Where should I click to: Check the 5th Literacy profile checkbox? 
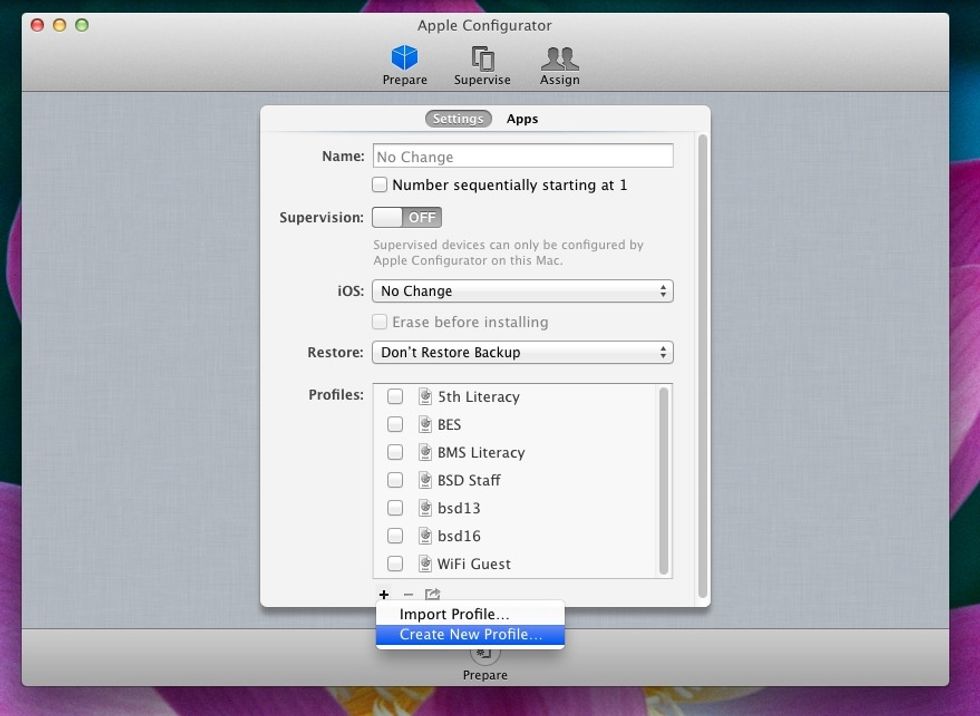pyautogui.click(x=395, y=397)
